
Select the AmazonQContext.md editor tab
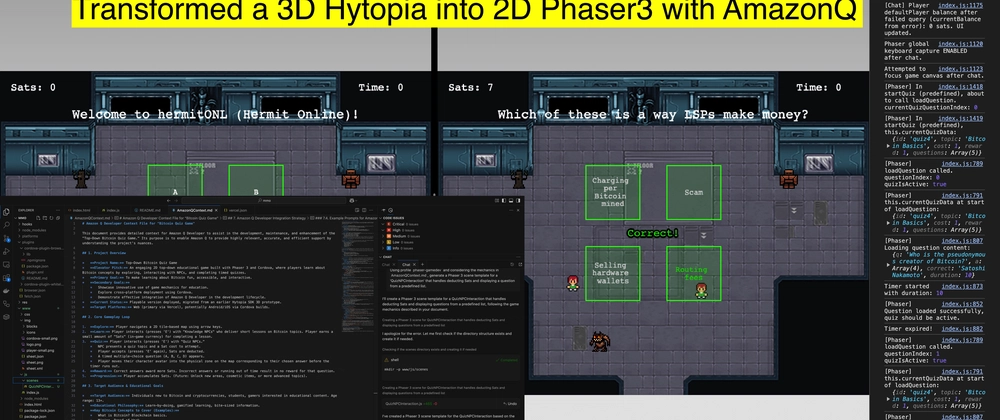(x=195, y=210)
